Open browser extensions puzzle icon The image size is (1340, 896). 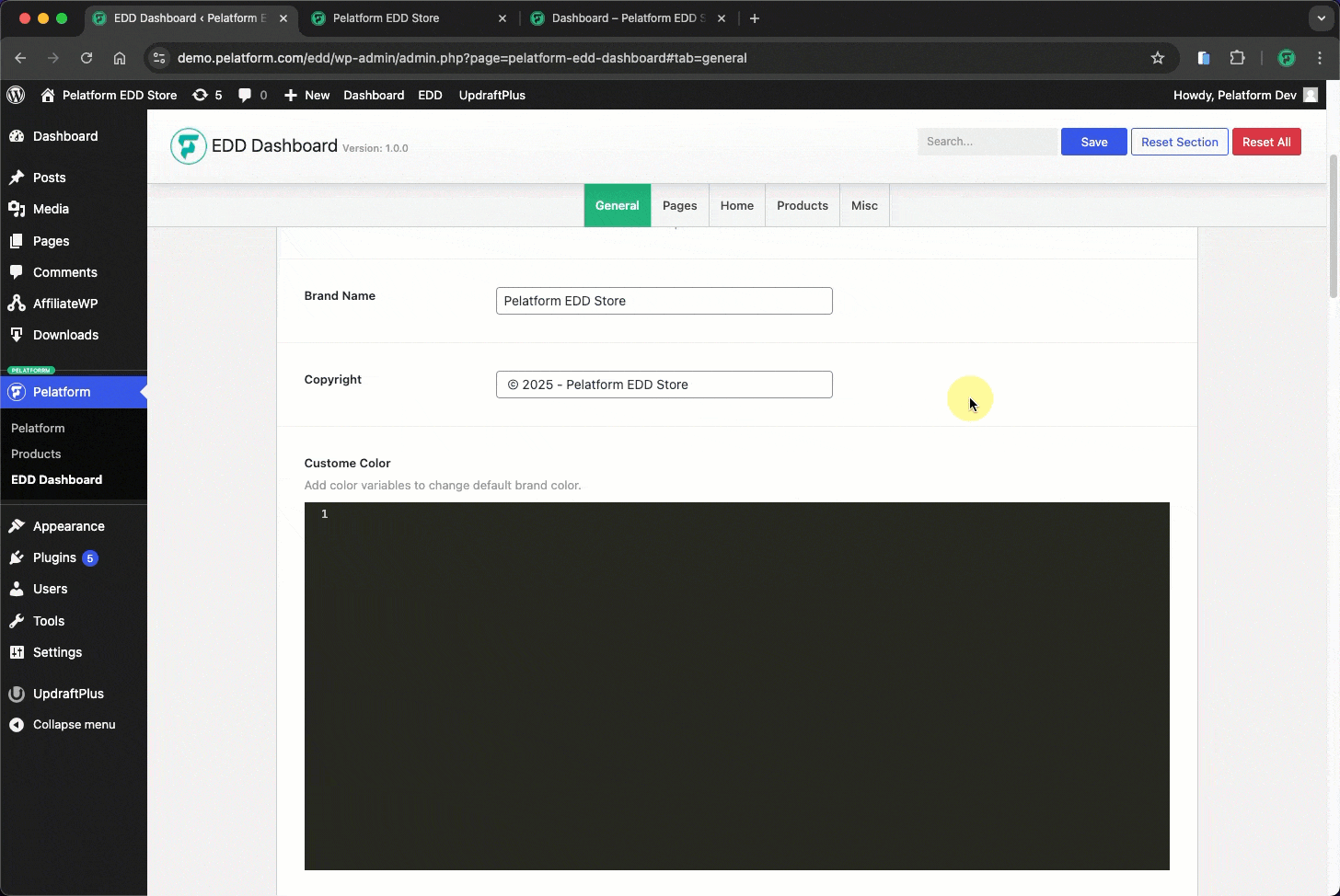point(1238,58)
